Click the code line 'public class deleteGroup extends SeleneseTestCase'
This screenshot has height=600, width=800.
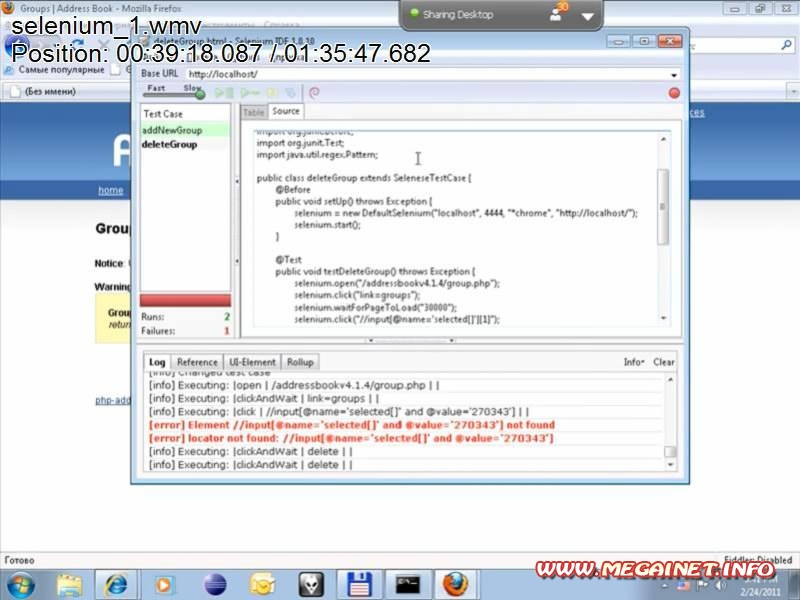point(364,178)
